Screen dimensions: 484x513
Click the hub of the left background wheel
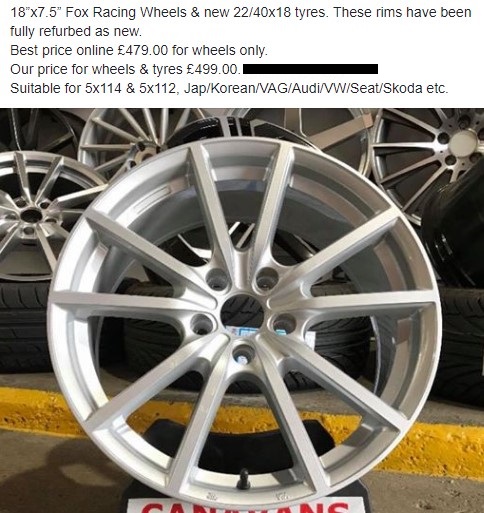[x=31, y=215]
